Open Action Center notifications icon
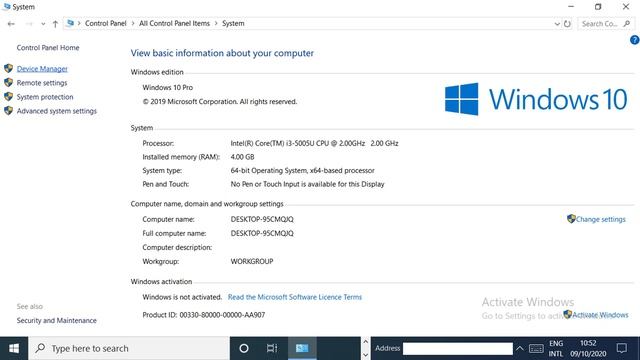The width and height of the screenshot is (640, 360). [622, 348]
